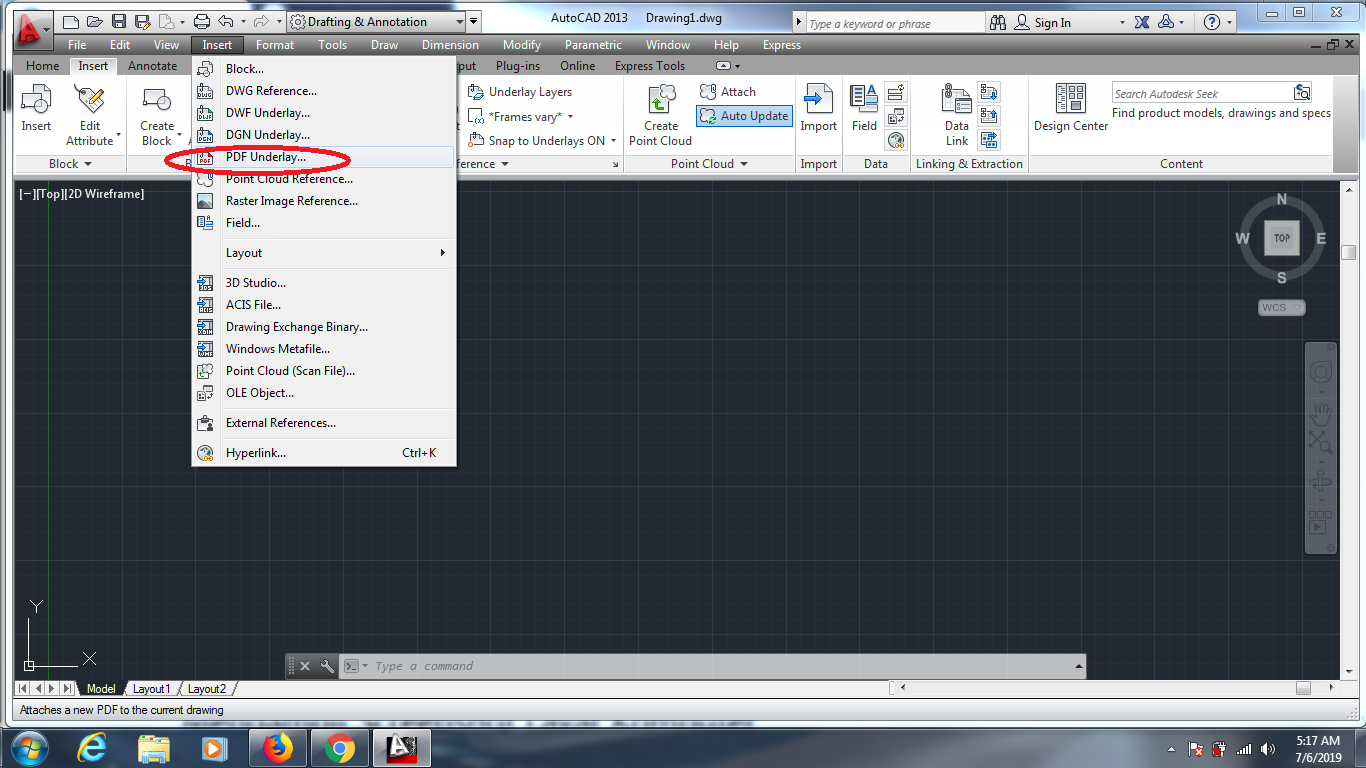The height and width of the screenshot is (768, 1366).
Task: Open Firefox from the Windows taskbar
Action: point(278,747)
